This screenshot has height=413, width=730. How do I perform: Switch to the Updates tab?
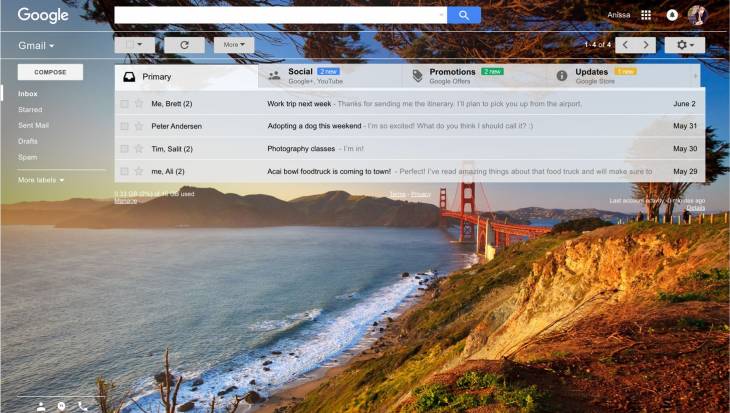(x=619, y=76)
